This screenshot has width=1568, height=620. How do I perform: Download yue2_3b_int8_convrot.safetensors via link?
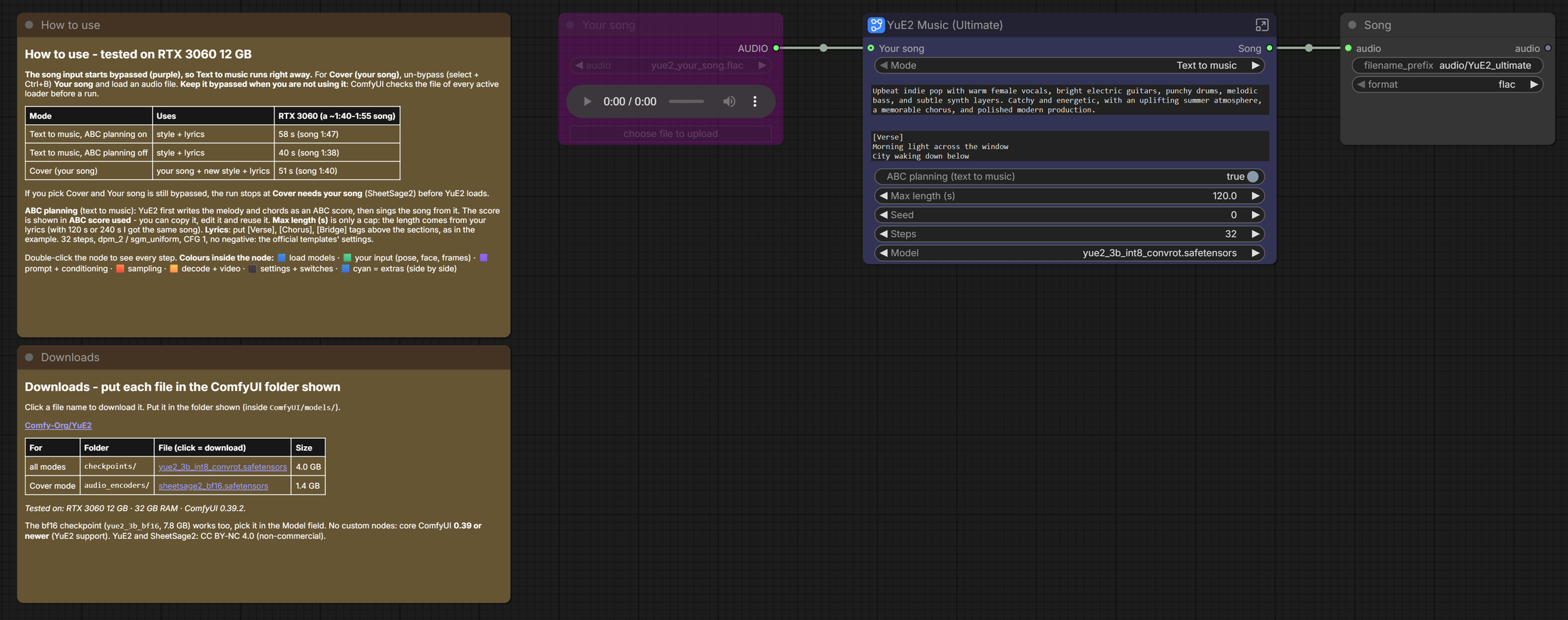pos(222,467)
